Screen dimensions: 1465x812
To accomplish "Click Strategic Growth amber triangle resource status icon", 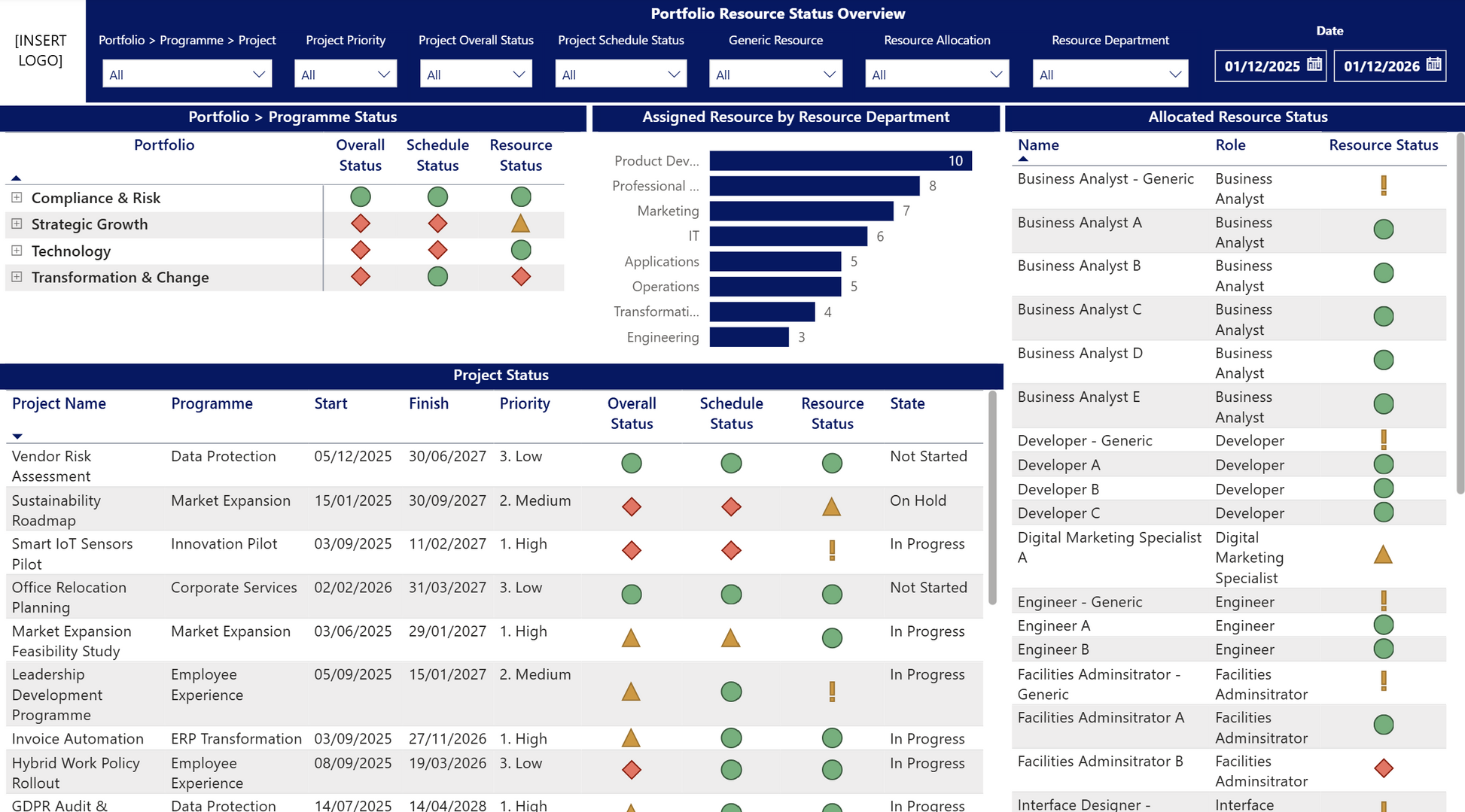I will coord(520,224).
